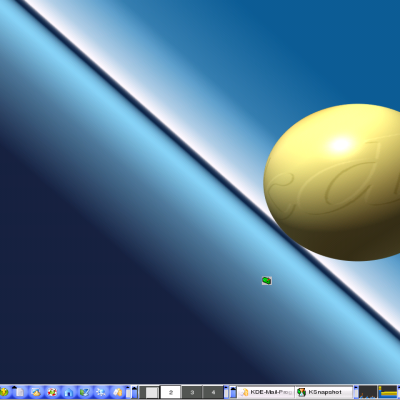Click the dark system load graph applet
Image resolution: width=400 pixels, height=400 pixels.
pyautogui.click(x=368, y=392)
